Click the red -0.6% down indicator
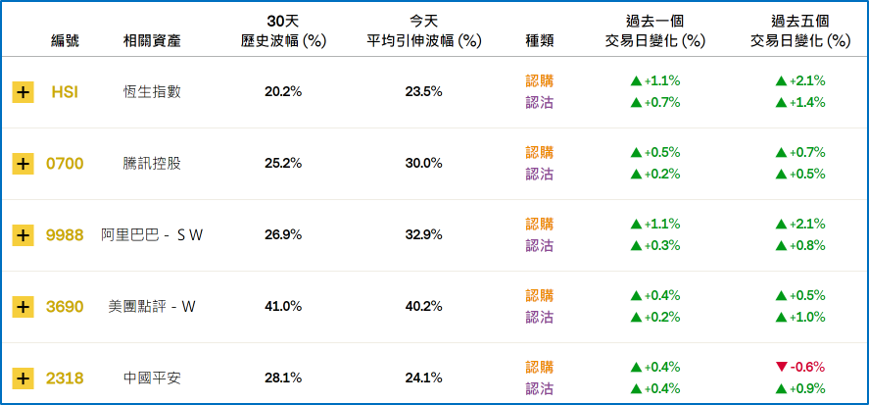Screen dimensions: 869x405 (x=800, y=367)
